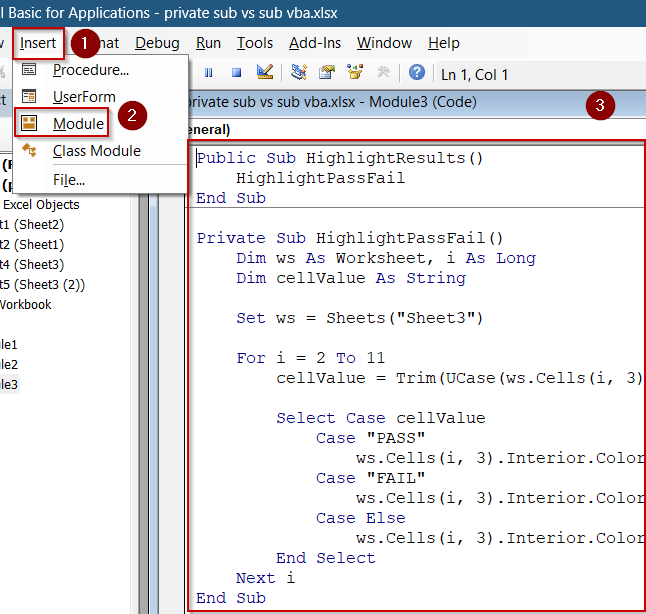Viewport: 646px width, 614px height.
Task: Choose UserForm from the Insert menu
Action: click(84, 97)
